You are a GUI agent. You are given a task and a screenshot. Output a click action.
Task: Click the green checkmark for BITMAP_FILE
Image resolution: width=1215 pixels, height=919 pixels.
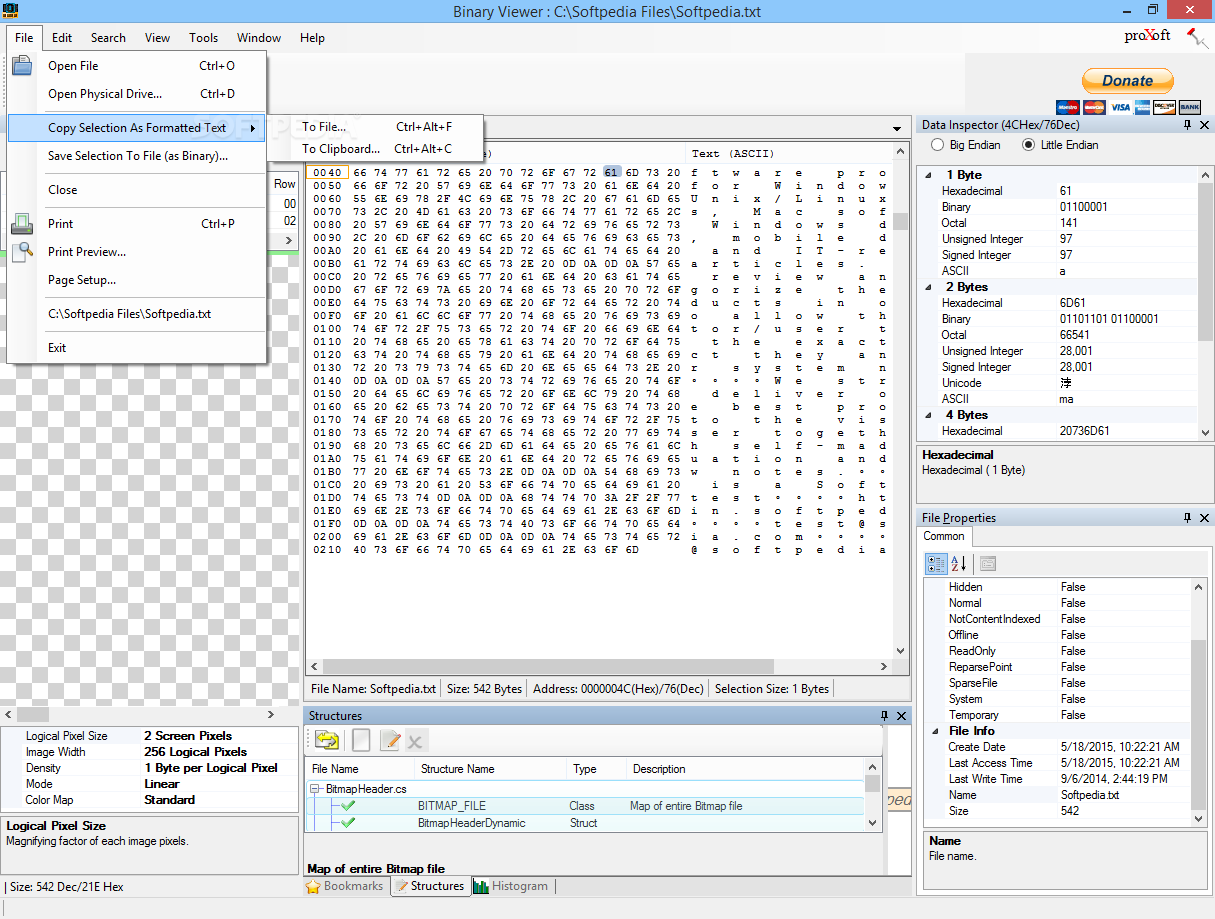tap(348, 806)
